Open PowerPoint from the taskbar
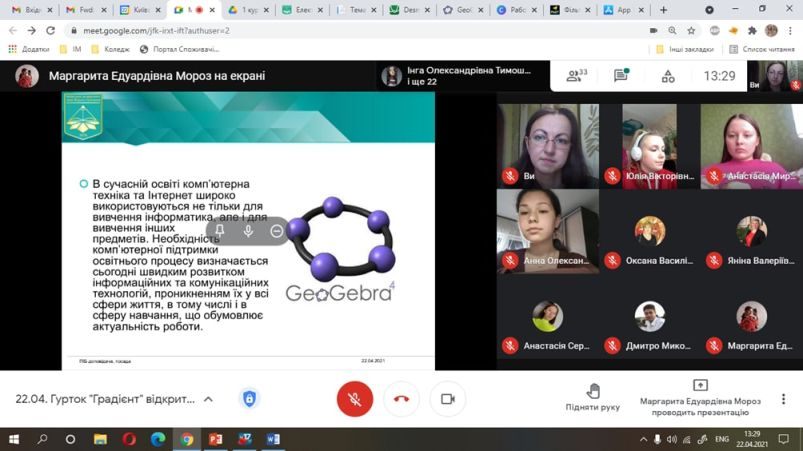803x451 pixels. point(216,439)
